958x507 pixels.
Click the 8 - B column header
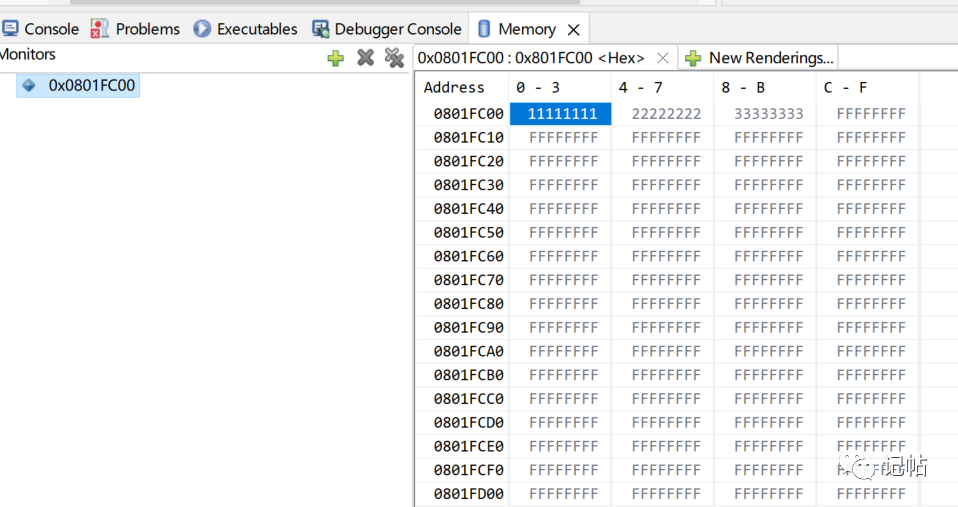[743, 87]
